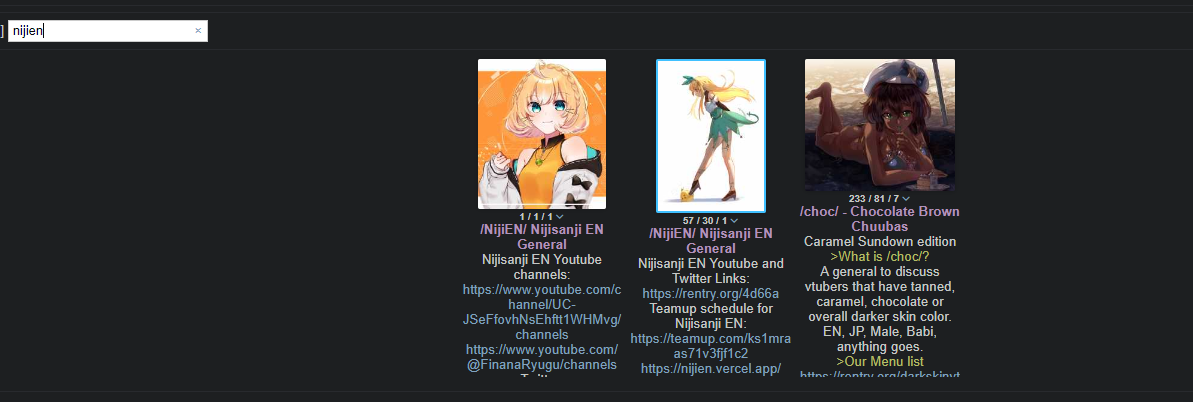Open the menu arrow beside 57 / 30 / 1

click(x=734, y=221)
